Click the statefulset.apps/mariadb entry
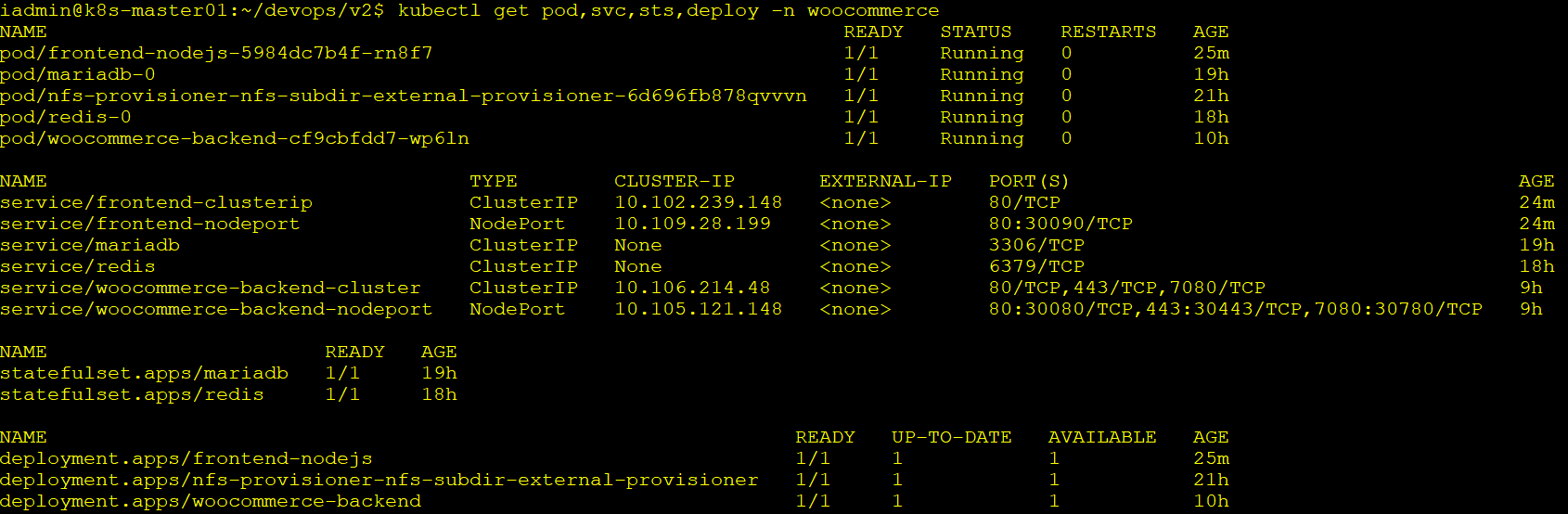1568x514 pixels. coord(144,374)
